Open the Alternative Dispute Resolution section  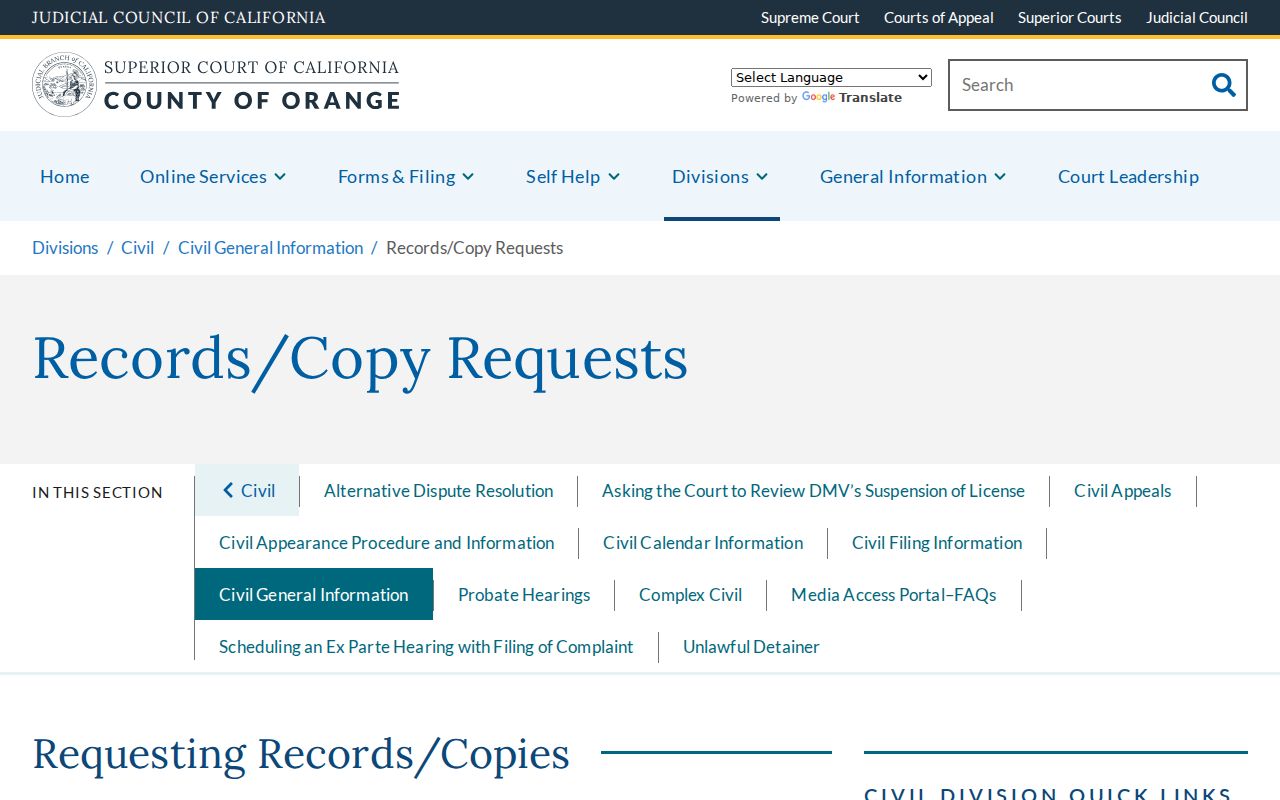[x=439, y=490]
